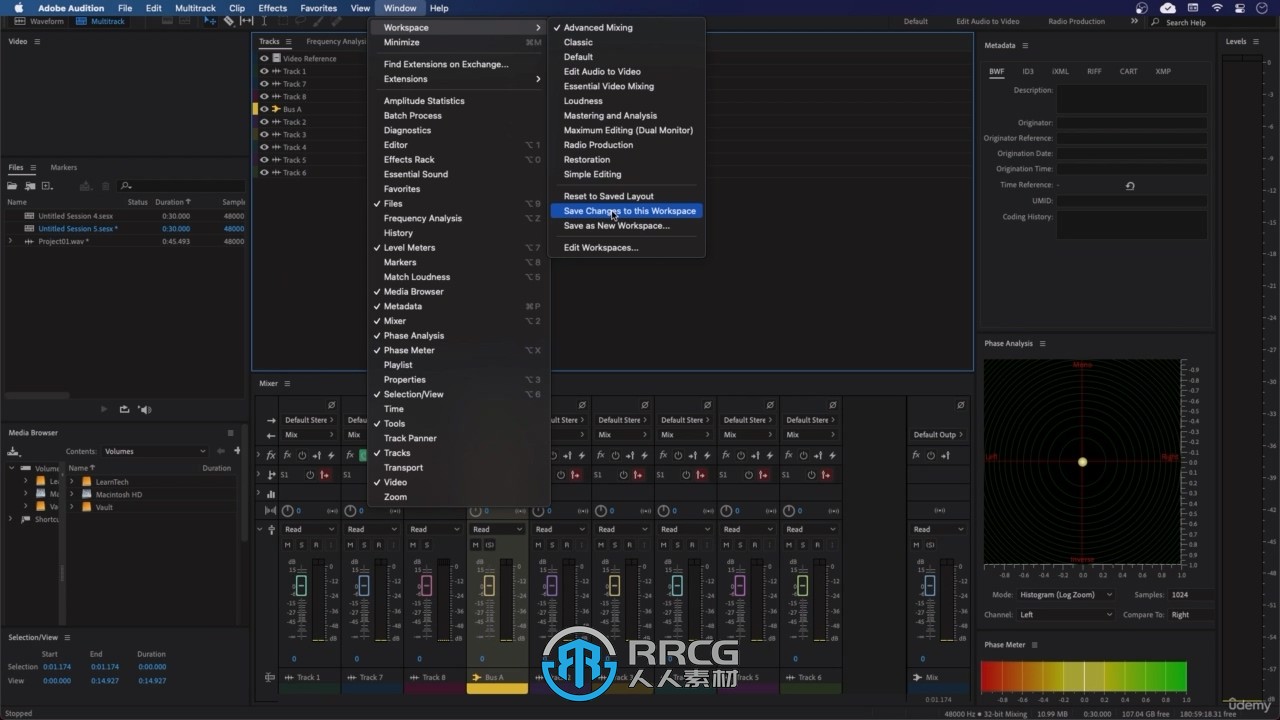Click the auto-play speaker icon under Files panel
The image size is (1280, 720).
coord(145,409)
